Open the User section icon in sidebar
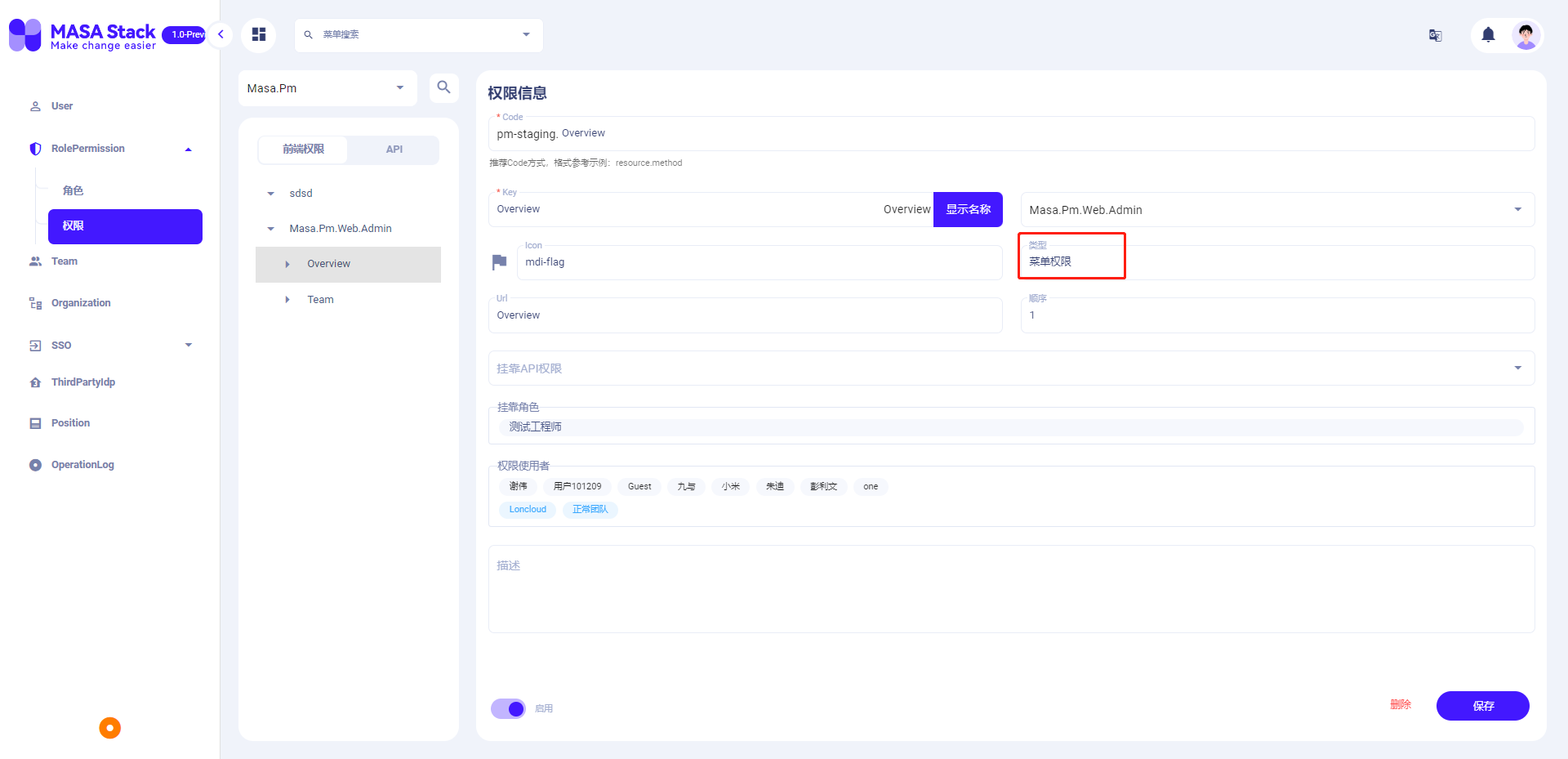The width and height of the screenshot is (1568, 759). (34, 105)
